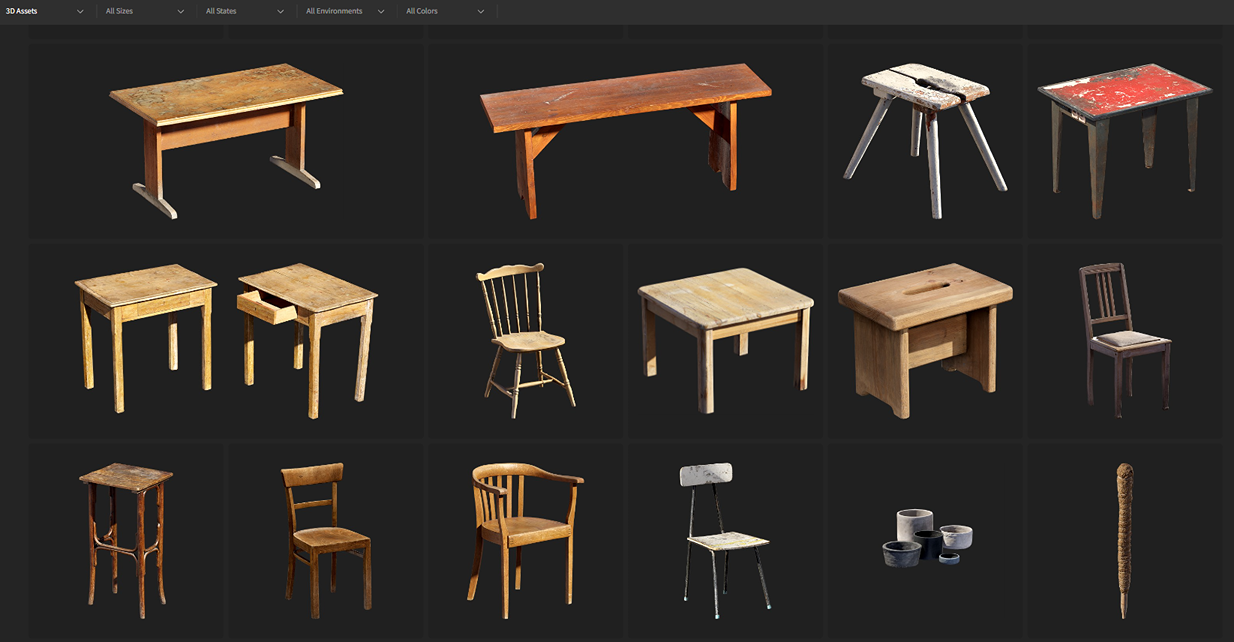Select the step stool with handle slot
The height and width of the screenshot is (642, 1234).
click(925, 338)
